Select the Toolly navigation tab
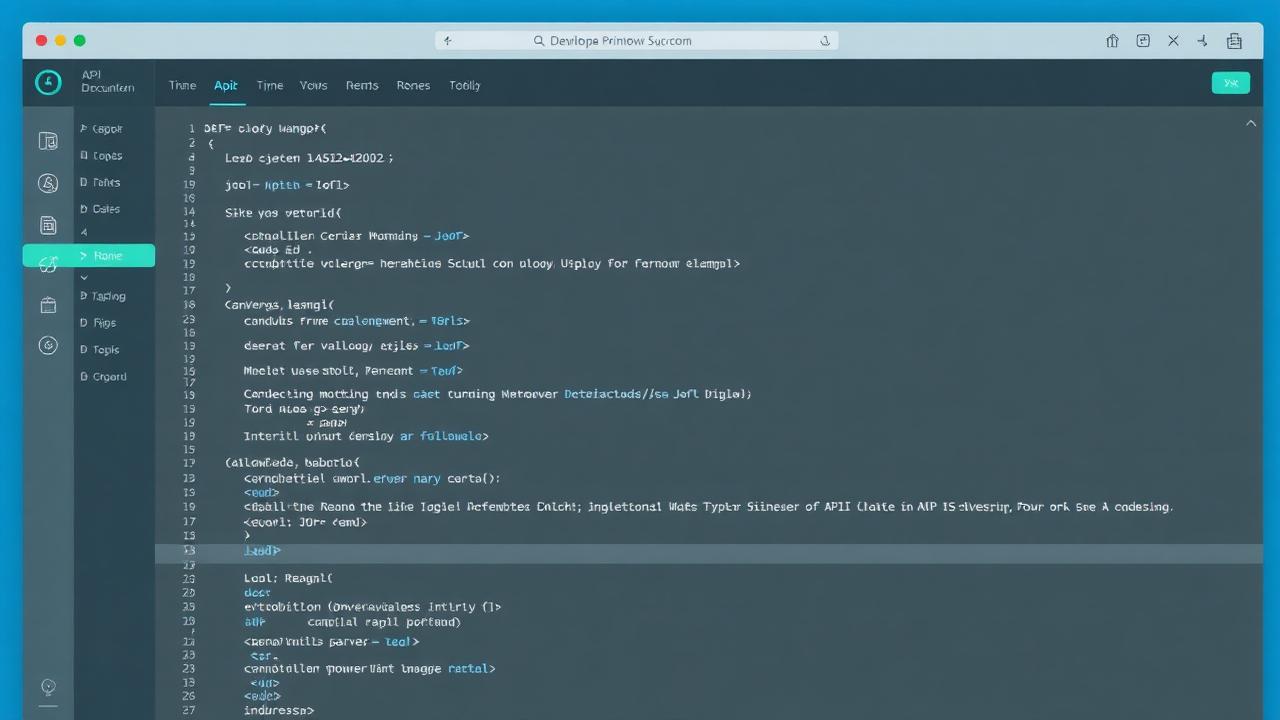Viewport: 1280px width, 720px height. click(x=464, y=85)
